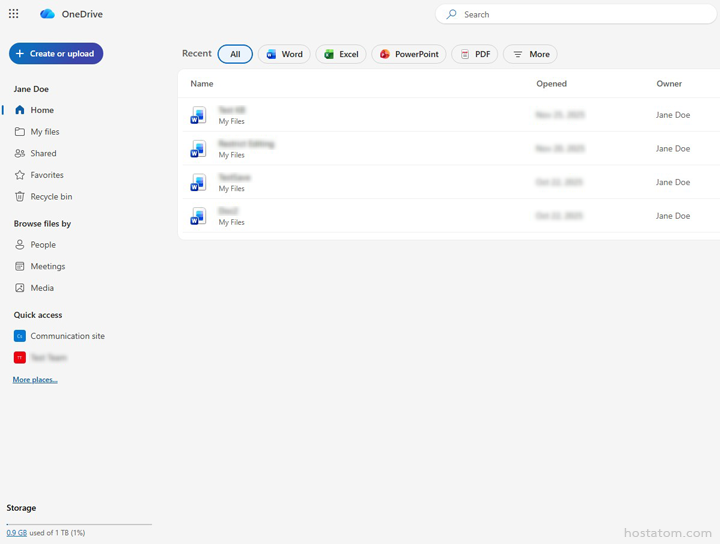
Task: Click the first file's Word document icon
Action: click(198, 115)
